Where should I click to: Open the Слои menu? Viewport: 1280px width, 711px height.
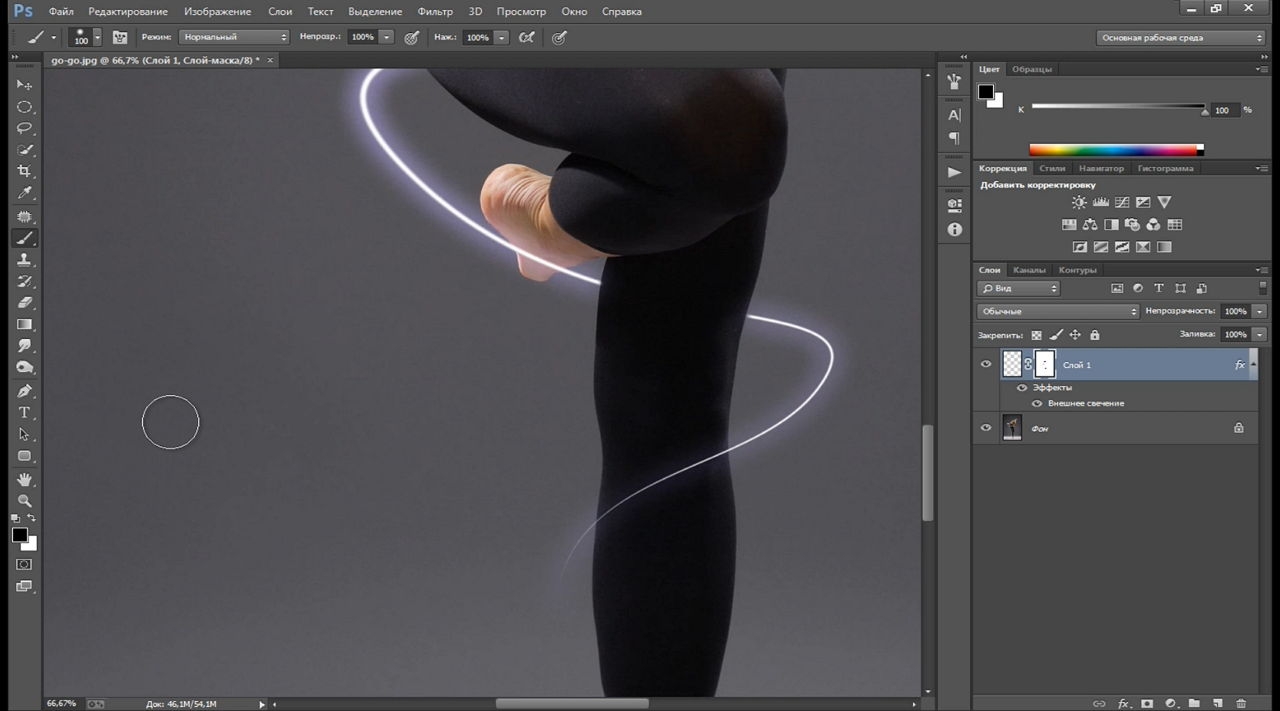(x=280, y=11)
